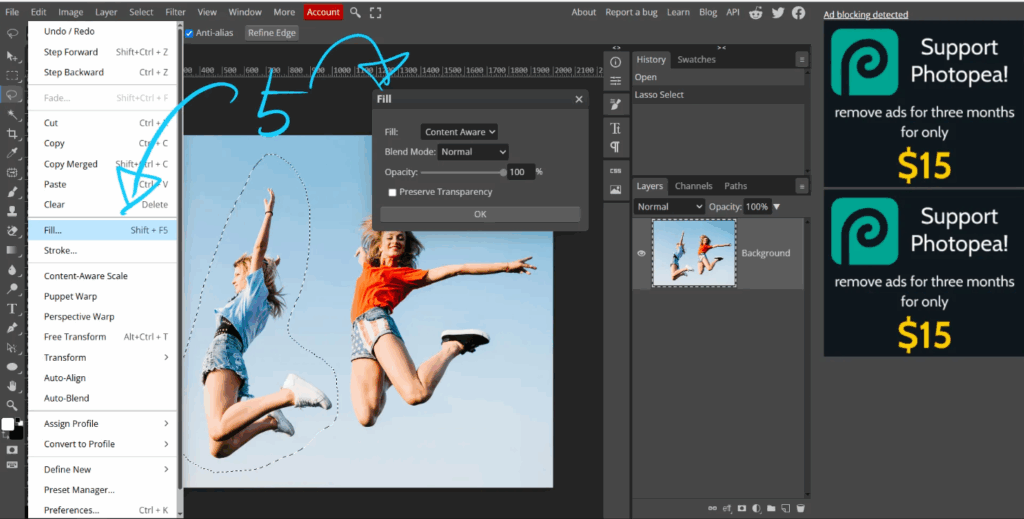Follow the Ad blocking detected link
This screenshot has height=519, width=1024.
pyautogui.click(x=866, y=14)
